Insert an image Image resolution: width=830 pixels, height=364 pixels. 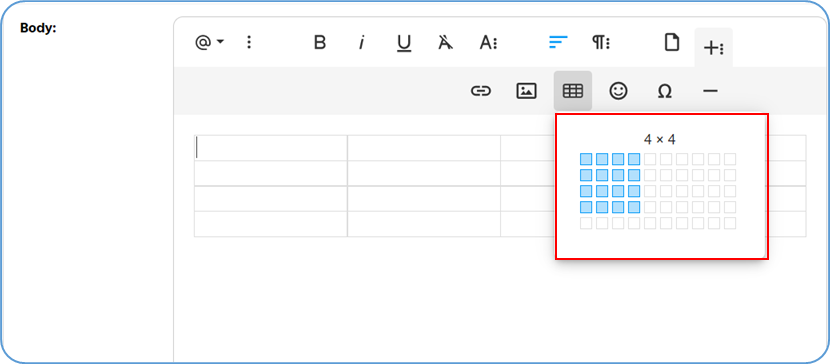(526, 91)
